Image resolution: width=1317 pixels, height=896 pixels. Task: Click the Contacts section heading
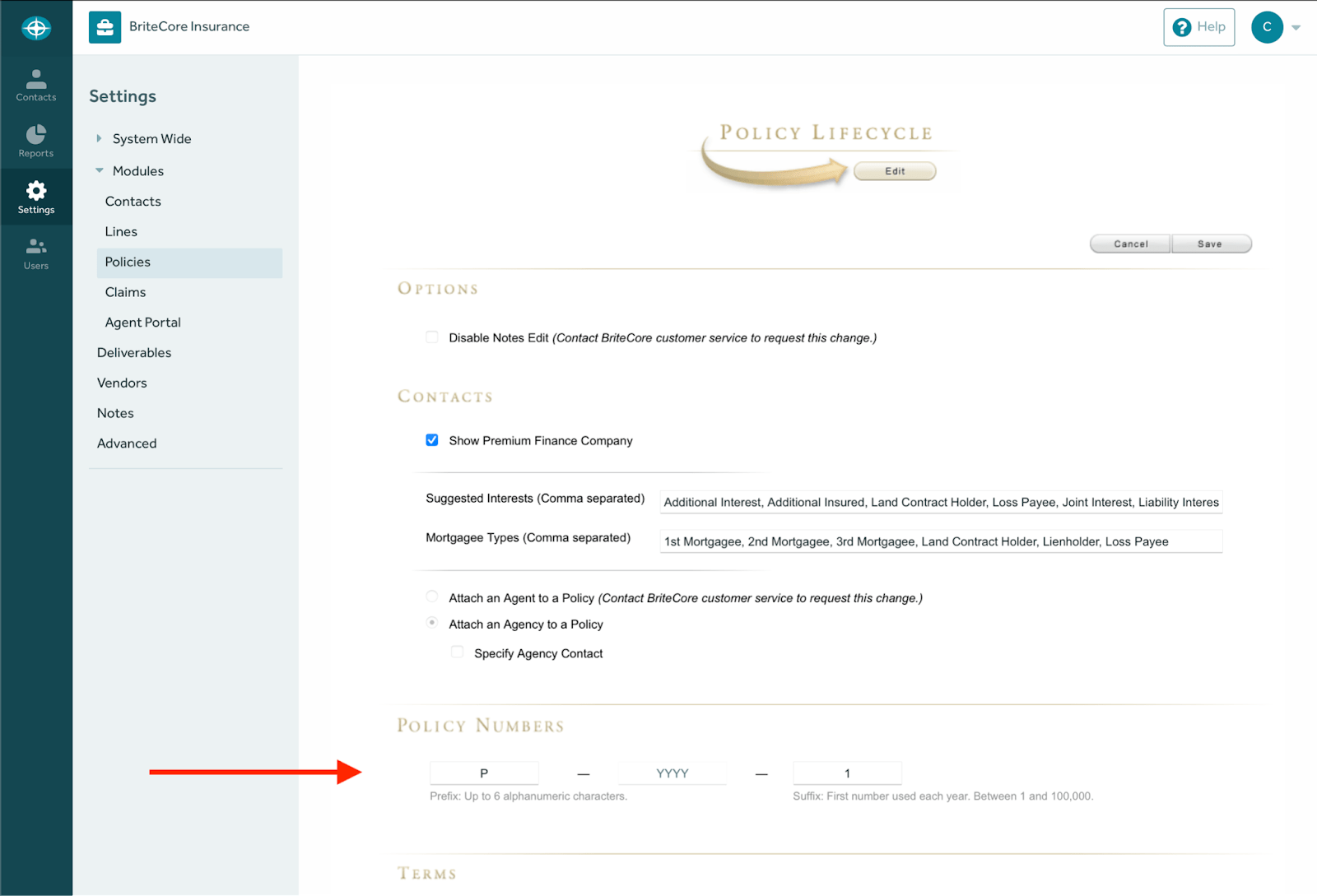point(445,397)
